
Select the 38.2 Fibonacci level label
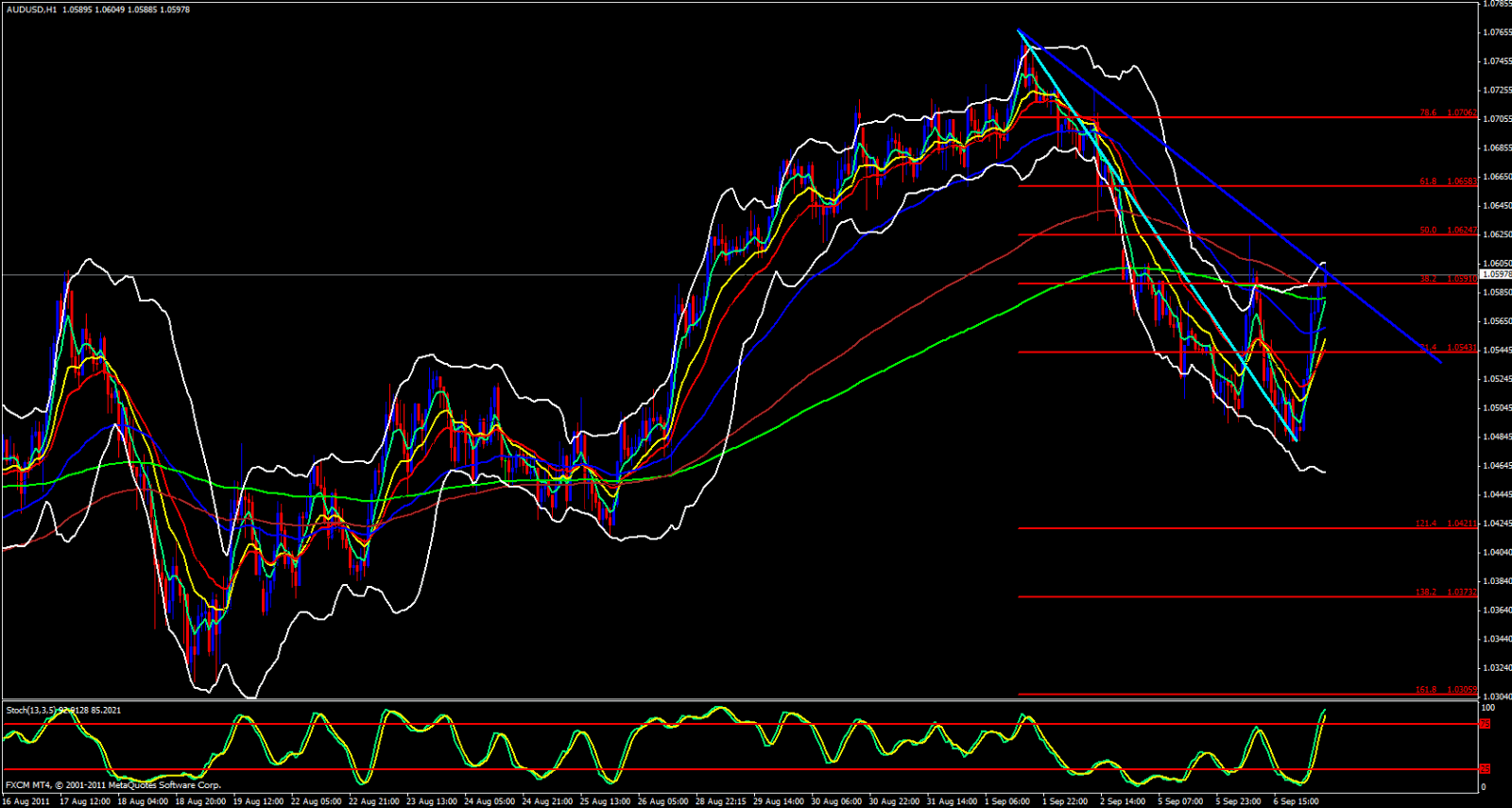1428,279
